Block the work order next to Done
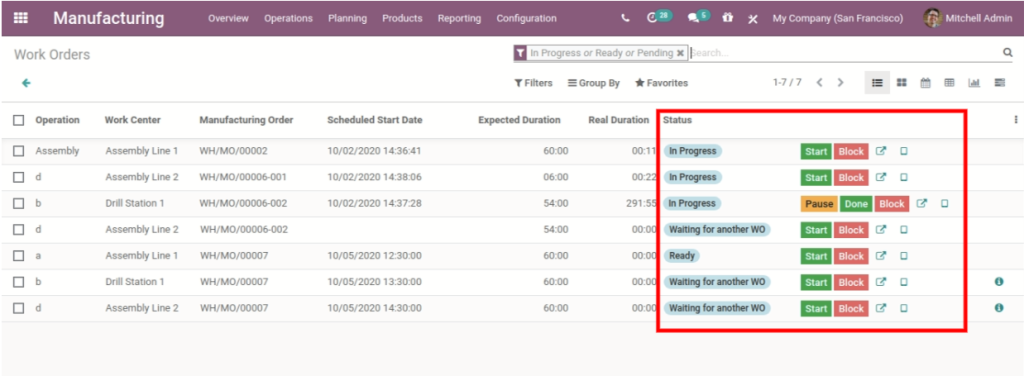This screenshot has width=1024, height=376. point(891,204)
